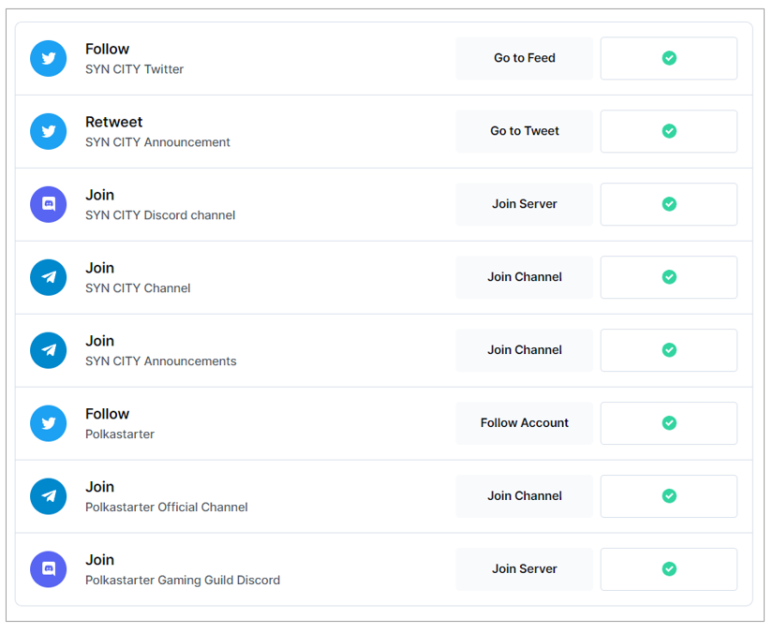
Task: Select the Discord icon for SYN CITY Discord channel
Action: (x=48, y=205)
